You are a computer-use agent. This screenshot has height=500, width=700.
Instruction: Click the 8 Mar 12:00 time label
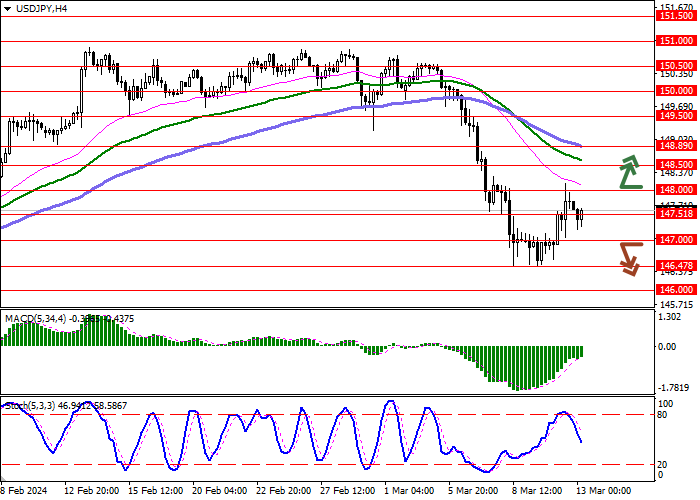pos(538,491)
